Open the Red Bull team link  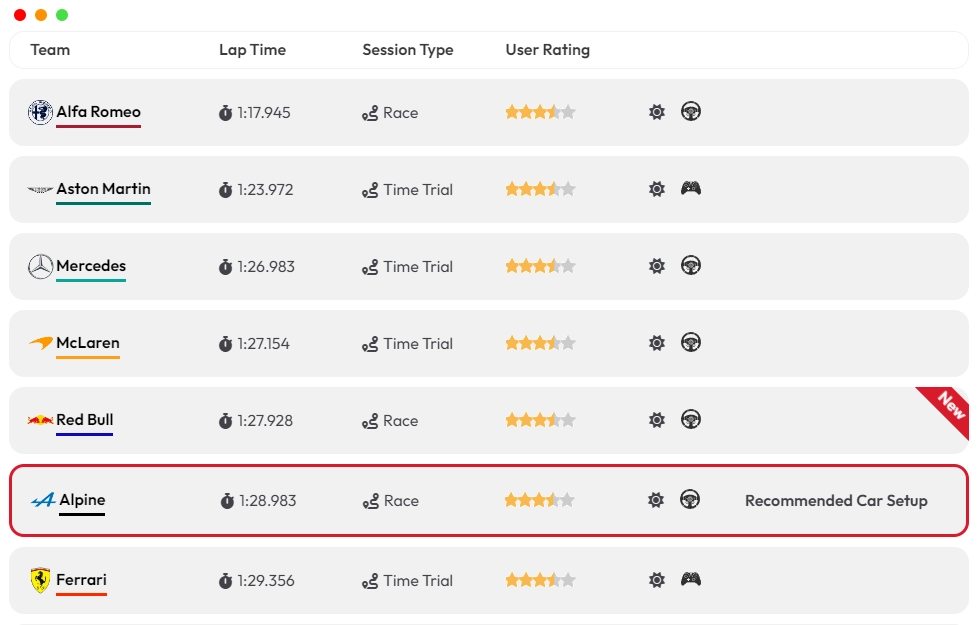coord(85,420)
